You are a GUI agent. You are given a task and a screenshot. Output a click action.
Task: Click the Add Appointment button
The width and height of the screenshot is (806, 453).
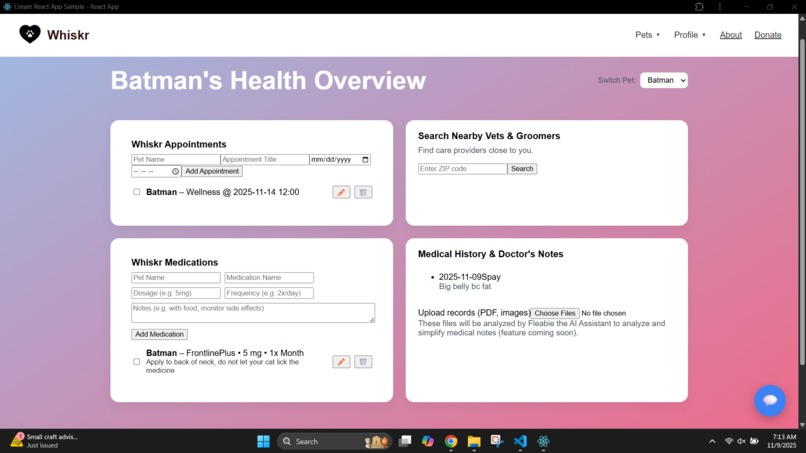(x=212, y=171)
